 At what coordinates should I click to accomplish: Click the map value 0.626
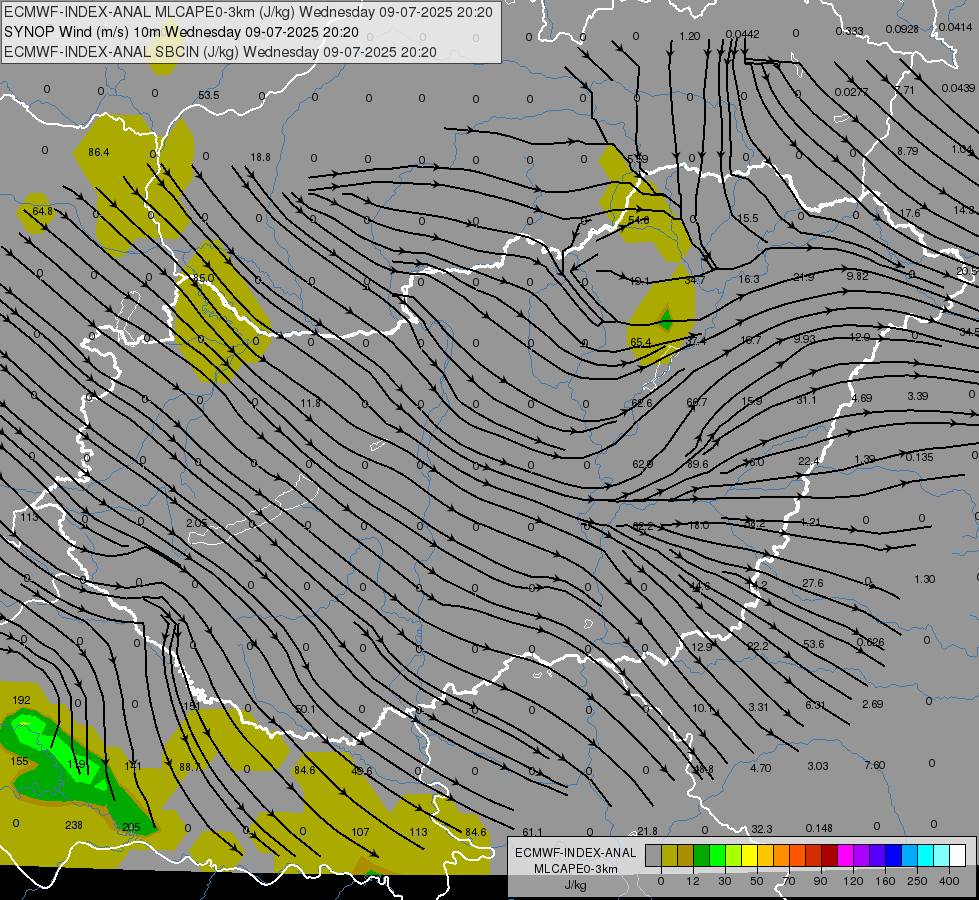tap(870, 642)
